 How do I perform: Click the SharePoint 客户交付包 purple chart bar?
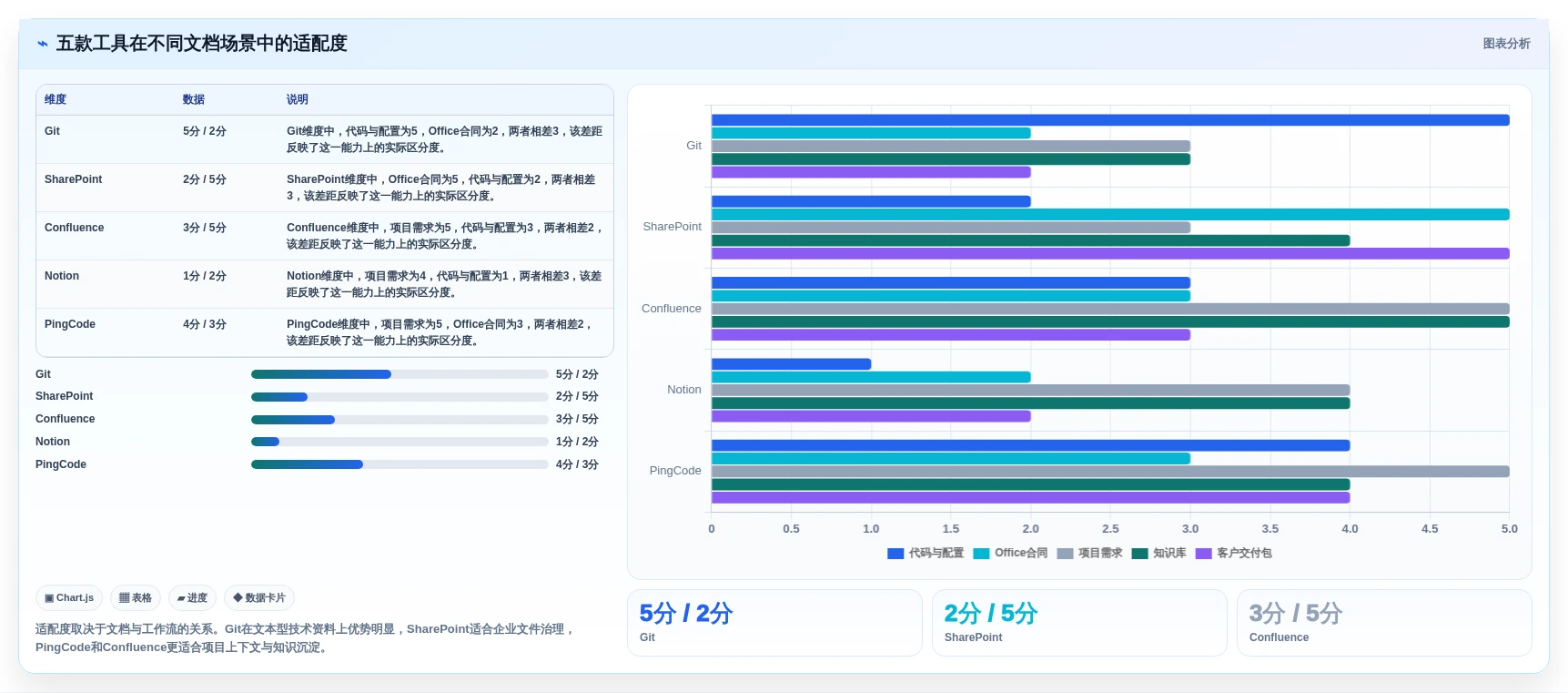tap(1110, 254)
